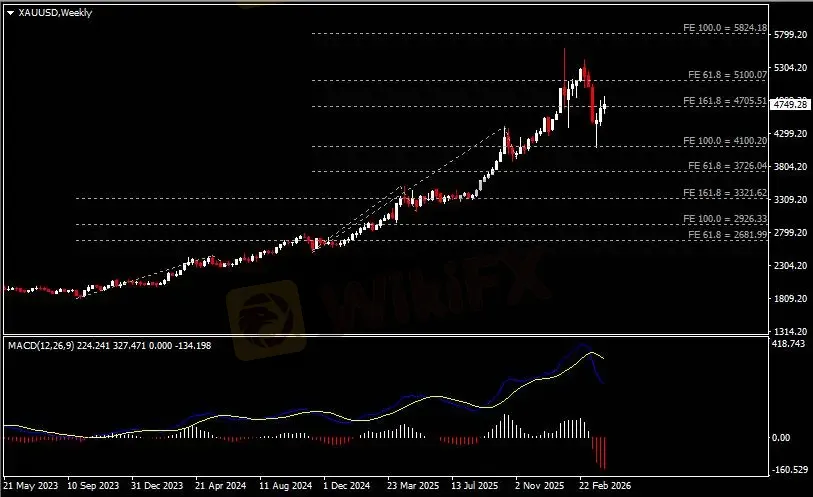
Task: Click the 2304.20 price axis value
Action: point(790,266)
